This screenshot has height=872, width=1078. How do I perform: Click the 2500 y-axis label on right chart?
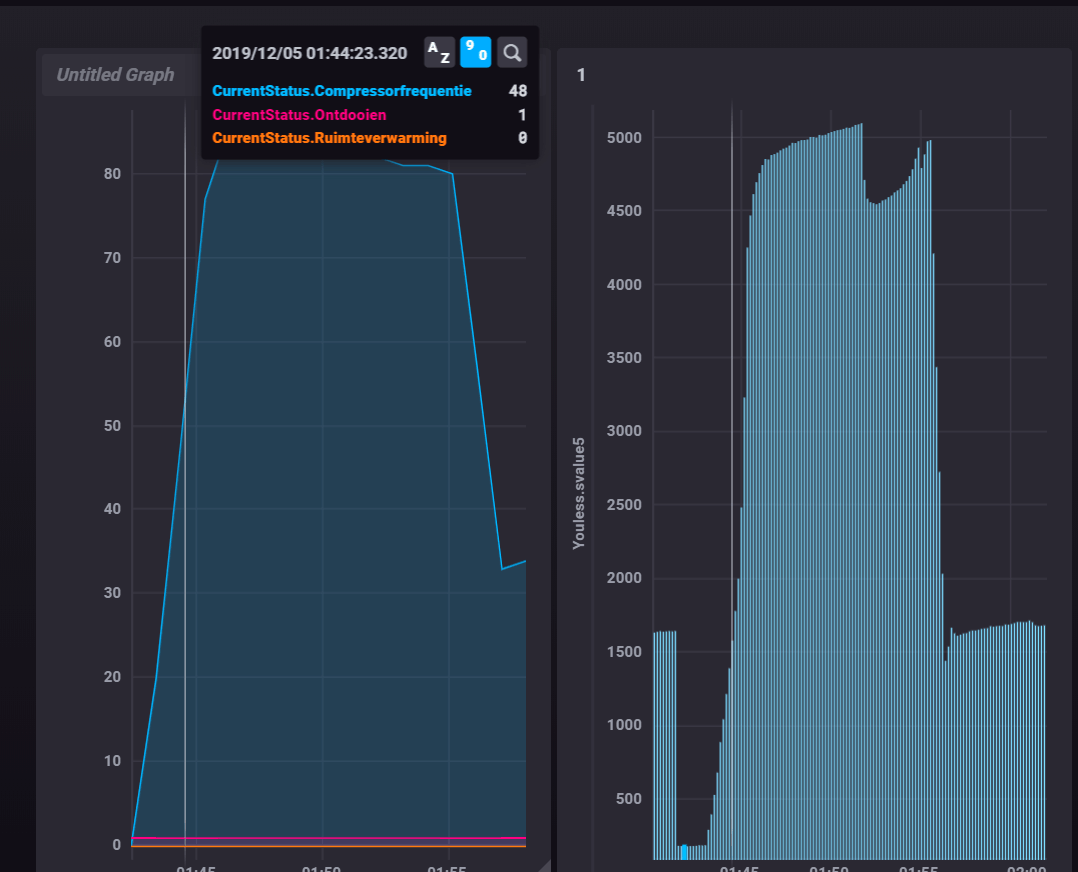pos(625,505)
